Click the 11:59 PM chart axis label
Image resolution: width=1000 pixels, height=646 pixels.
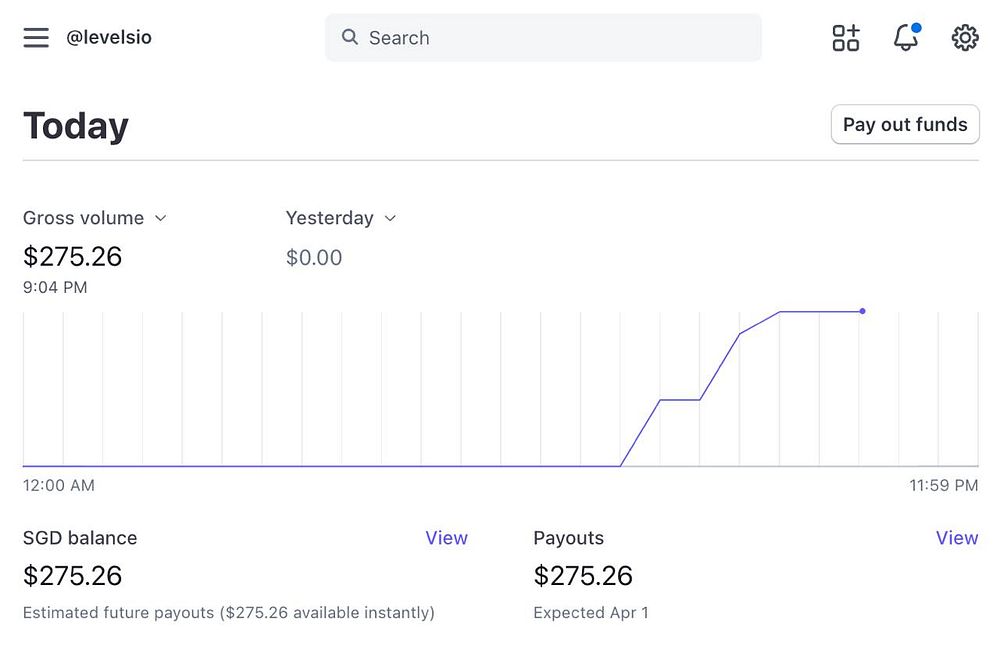[943, 486]
